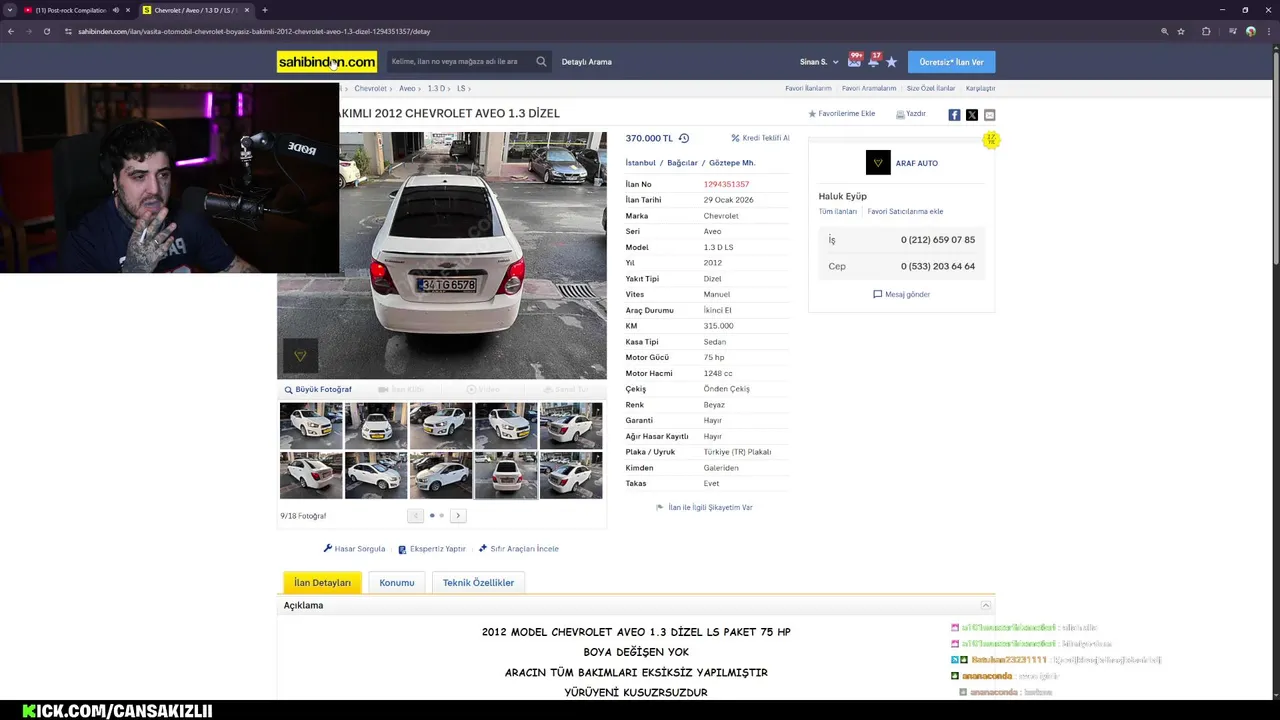Share the listing on Facebook

954,115
